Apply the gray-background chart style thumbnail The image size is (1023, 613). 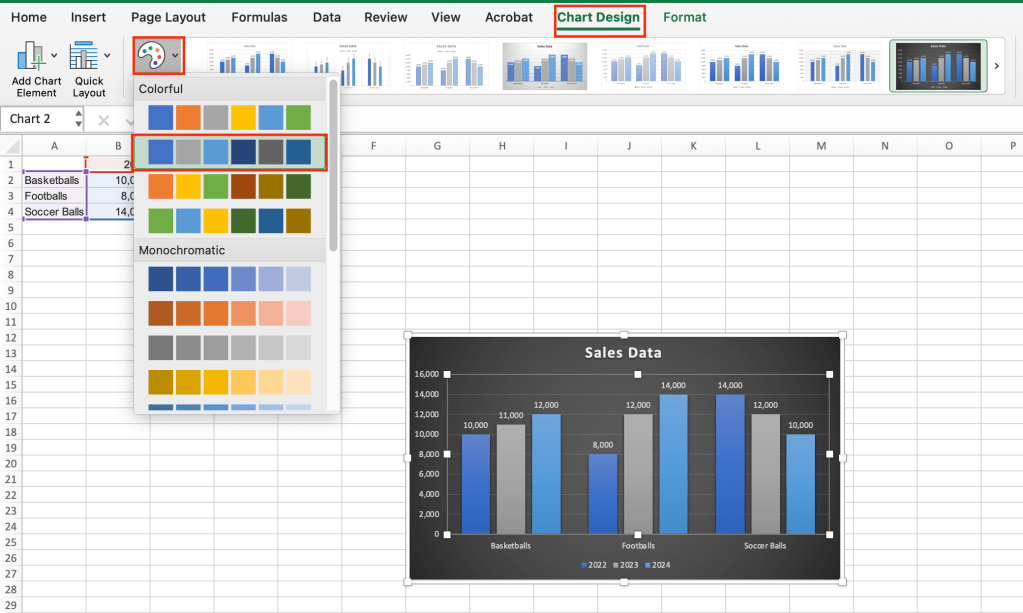545,66
